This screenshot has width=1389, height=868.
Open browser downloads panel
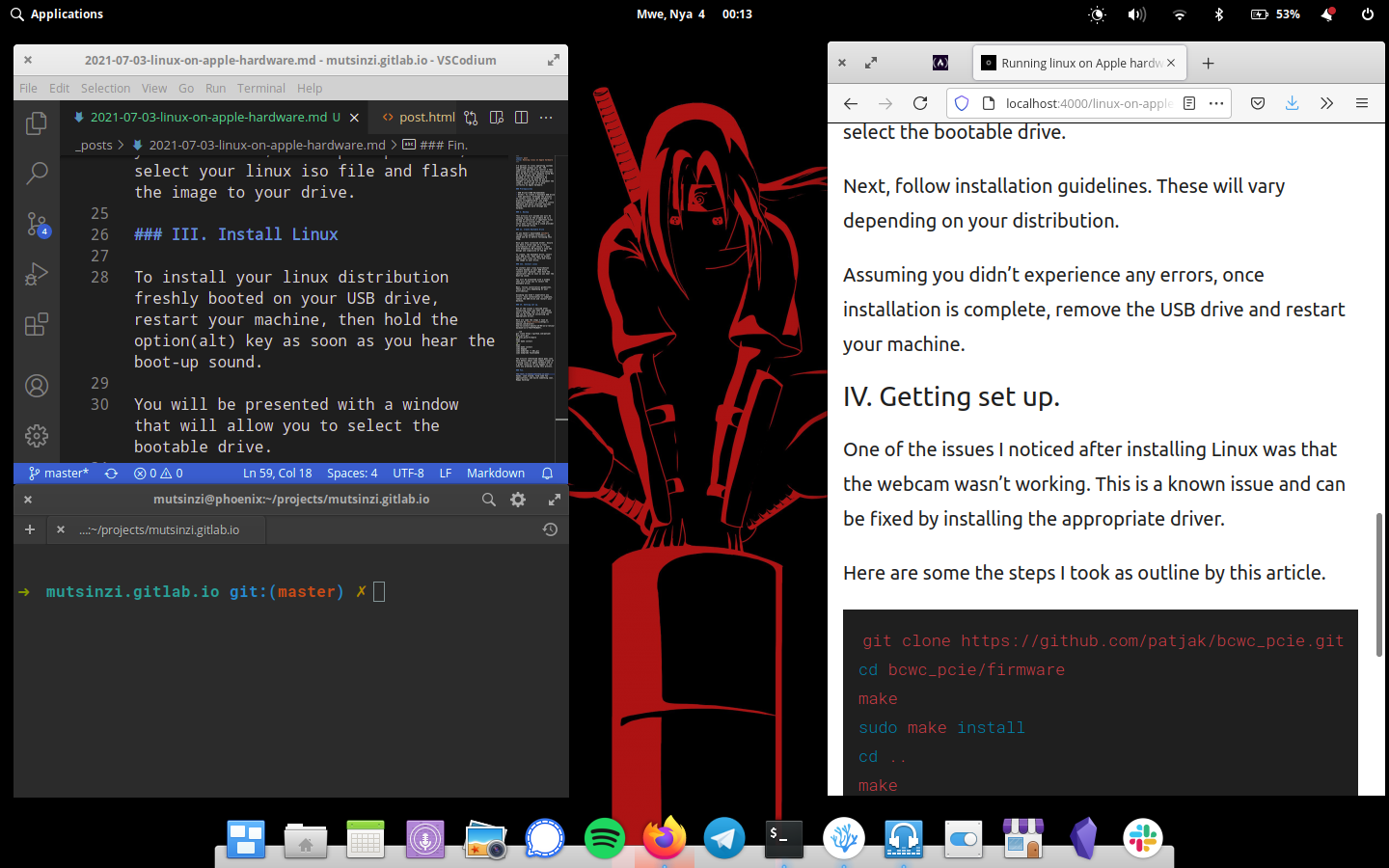tap(1293, 103)
